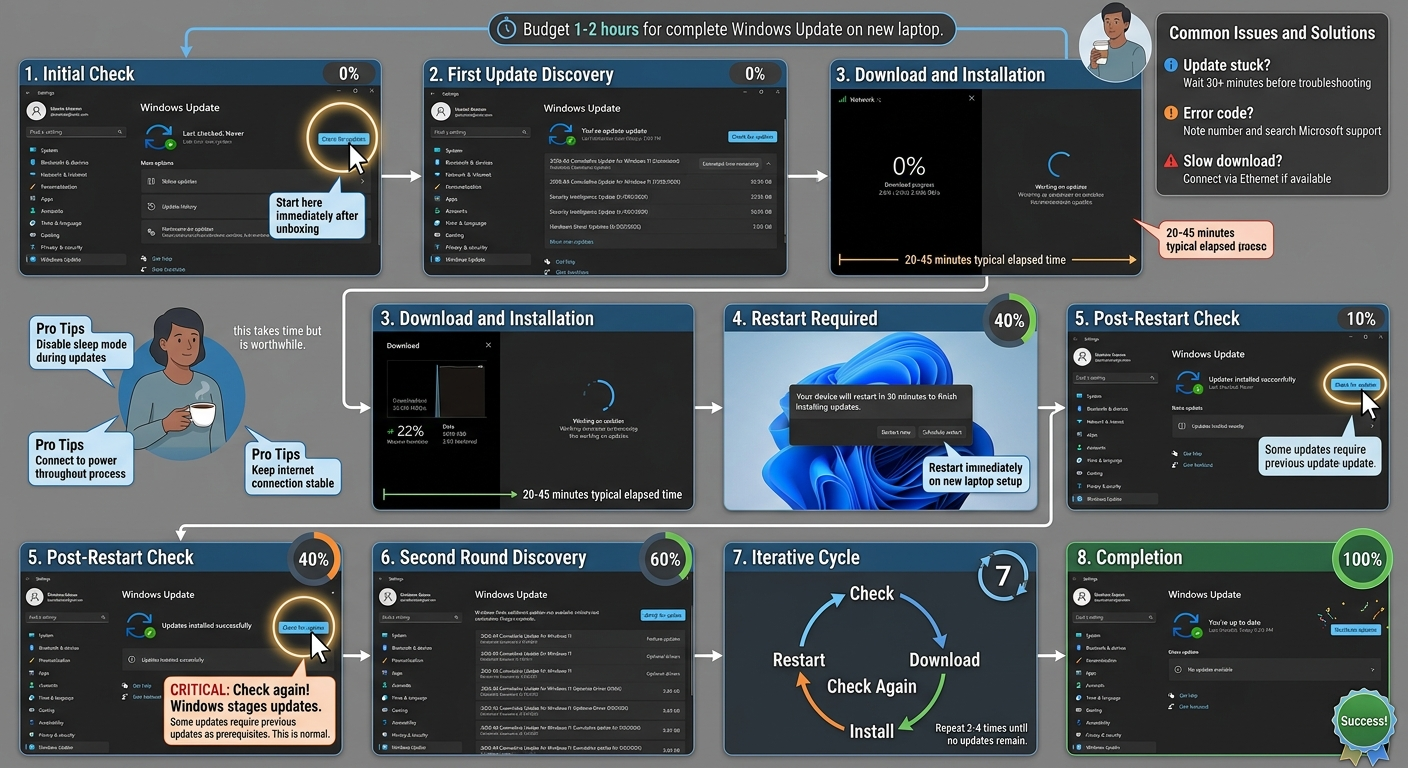Click Check for updates in Initial Check panel
This screenshot has width=1408, height=768.
(343, 139)
